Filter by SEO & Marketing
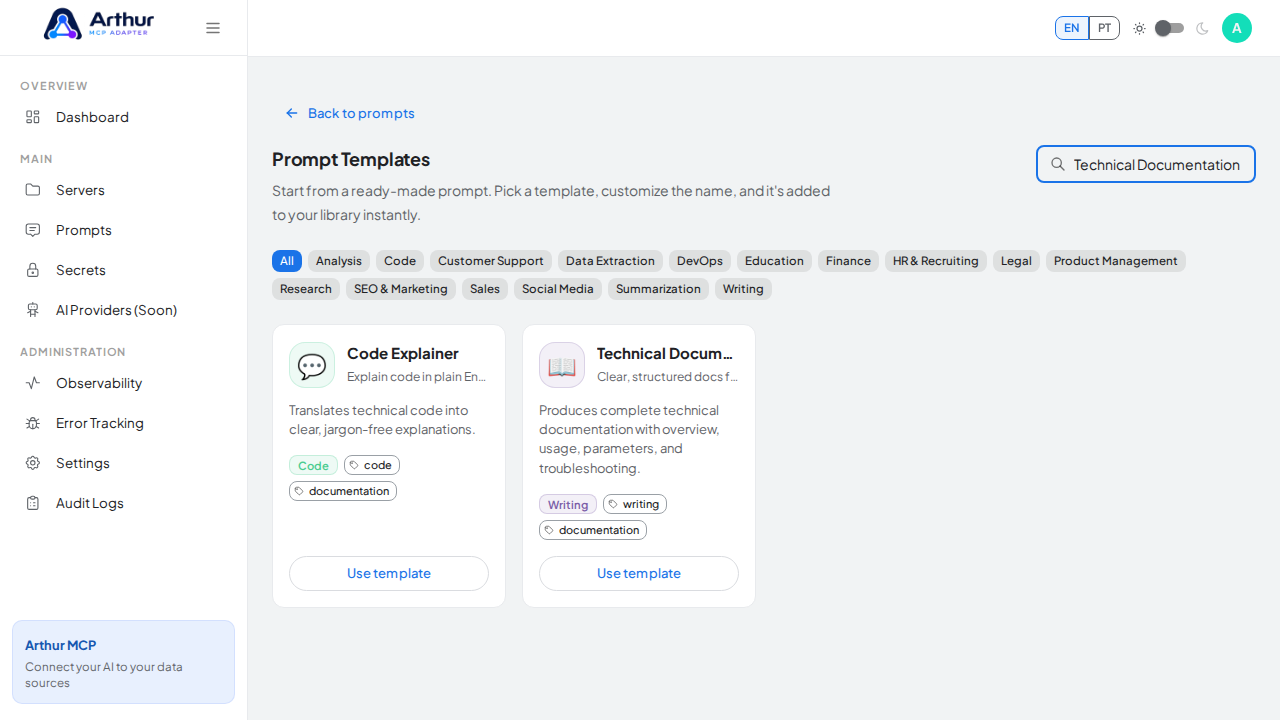This screenshot has width=1280, height=720. pos(401,289)
